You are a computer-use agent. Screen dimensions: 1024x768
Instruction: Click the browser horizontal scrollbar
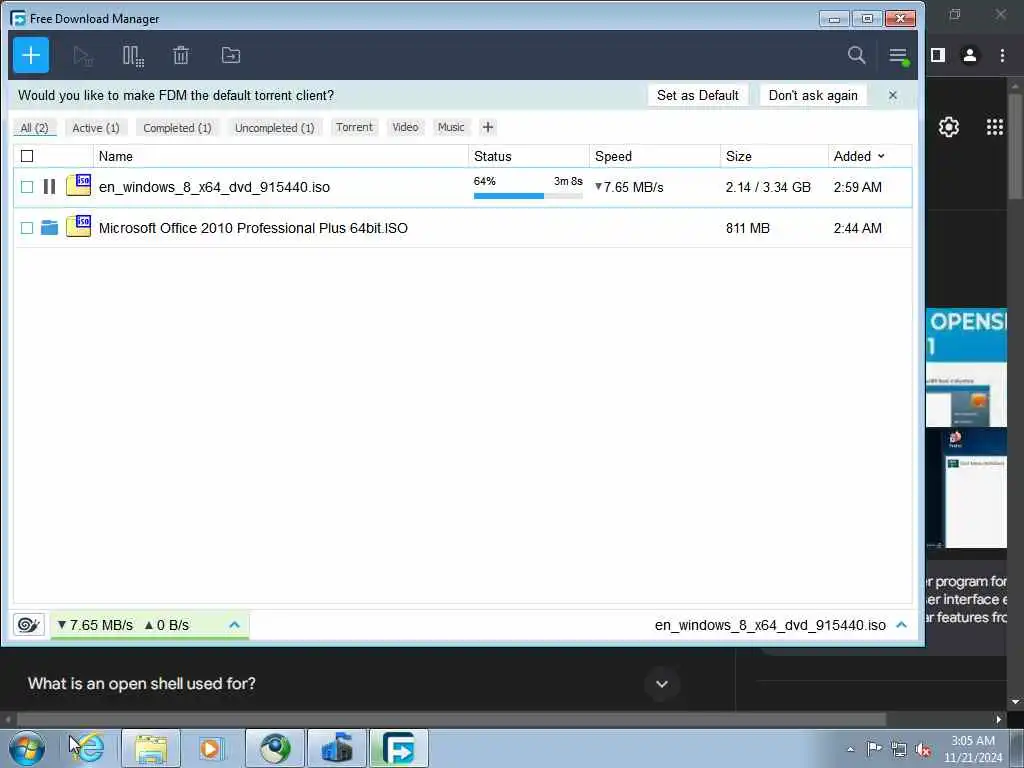tap(451, 719)
